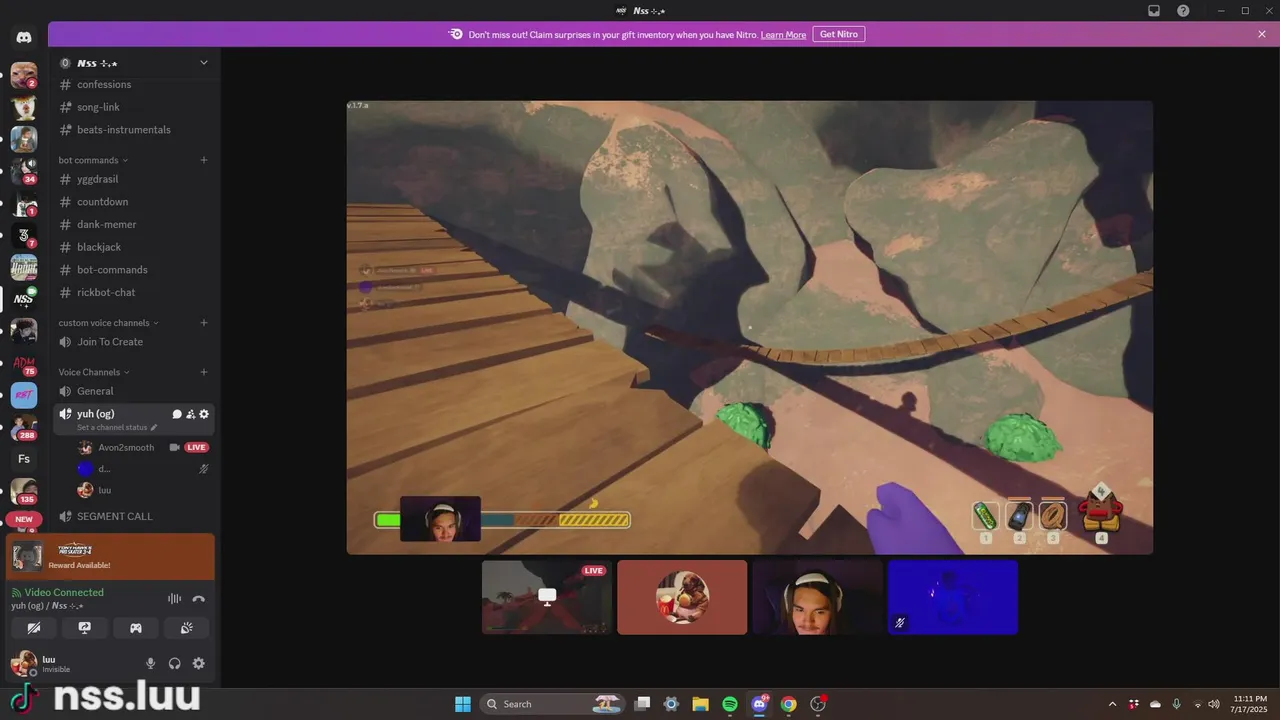Edit yuh (og) channel settings gear
Screen dimensions: 1280x720
point(204,414)
